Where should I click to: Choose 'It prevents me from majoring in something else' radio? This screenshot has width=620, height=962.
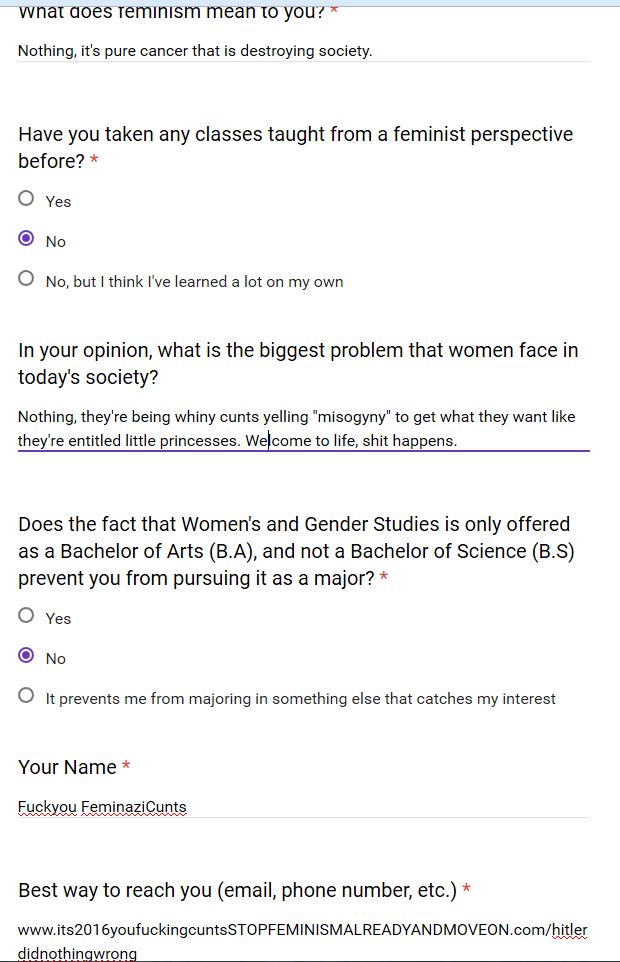26,695
